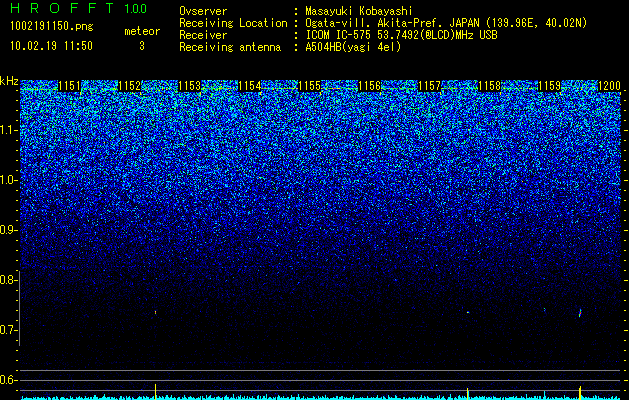Click the 0.8 kHz axis label

(9, 280)
